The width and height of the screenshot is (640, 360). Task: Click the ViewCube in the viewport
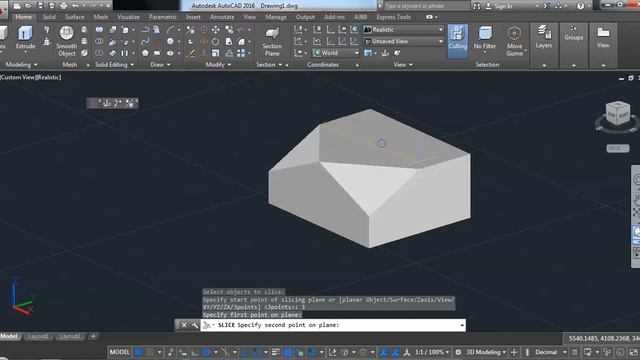pyautogui.click(x=617, y=114)
